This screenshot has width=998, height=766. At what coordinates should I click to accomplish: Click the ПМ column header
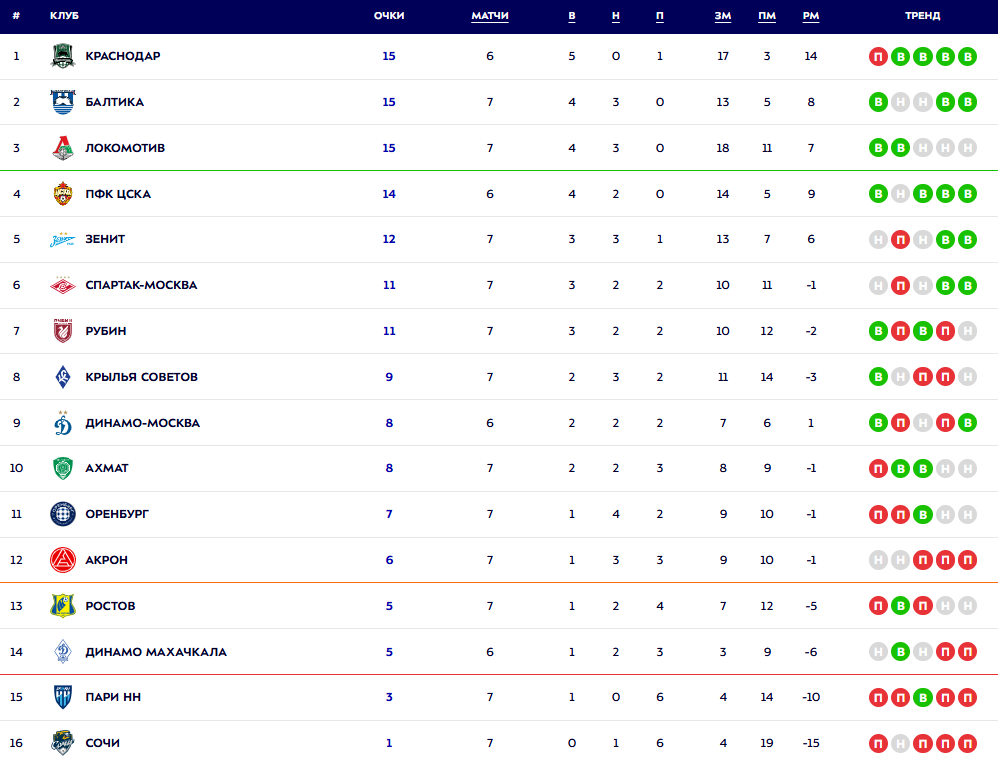coord(767,16)
